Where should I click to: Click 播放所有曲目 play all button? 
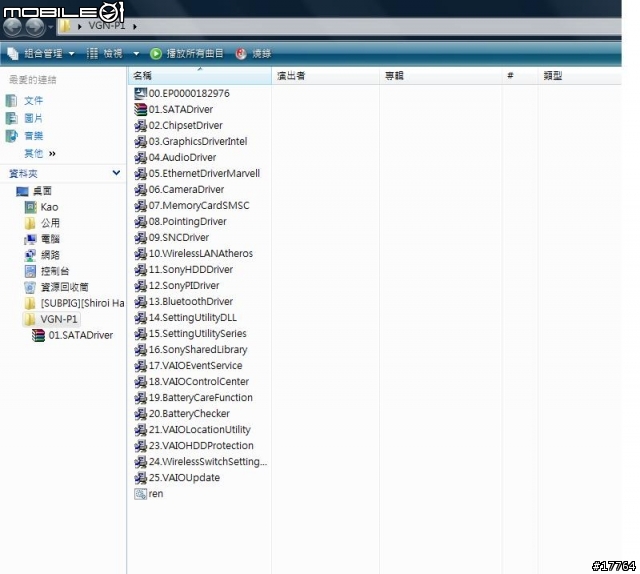pos(187,53)
